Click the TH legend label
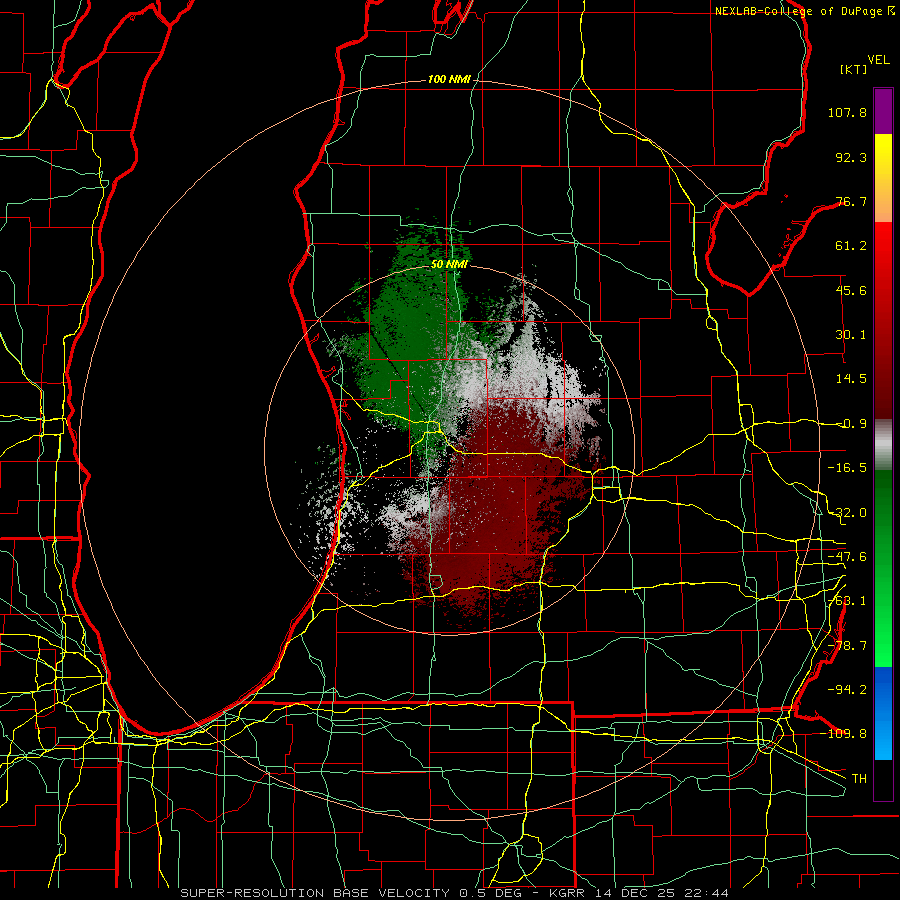The width and height of the screenshot is (900, 900). pos(859,779)
